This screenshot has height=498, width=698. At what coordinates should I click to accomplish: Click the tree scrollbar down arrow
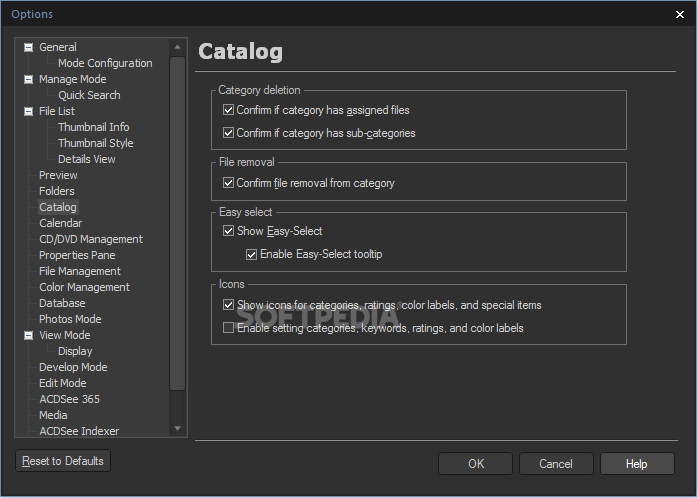[x=178, y=429]
